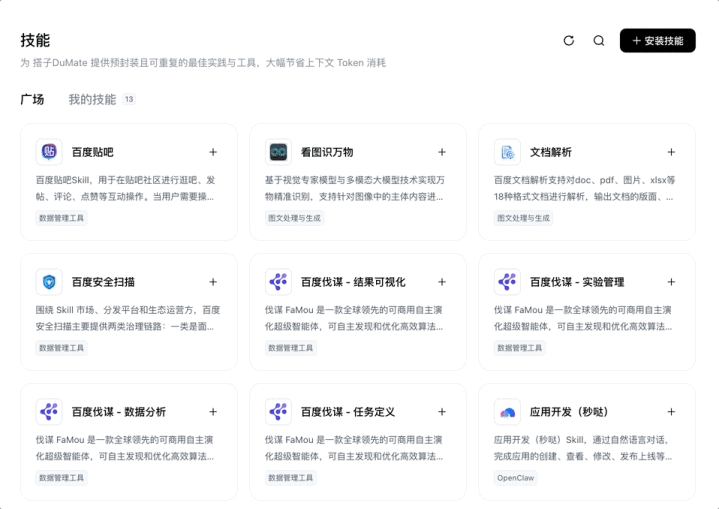Click the 图文处理与生成 tag under 看图识万物
This screenshot has height=509, width=719.
click(x=294, y=217)
